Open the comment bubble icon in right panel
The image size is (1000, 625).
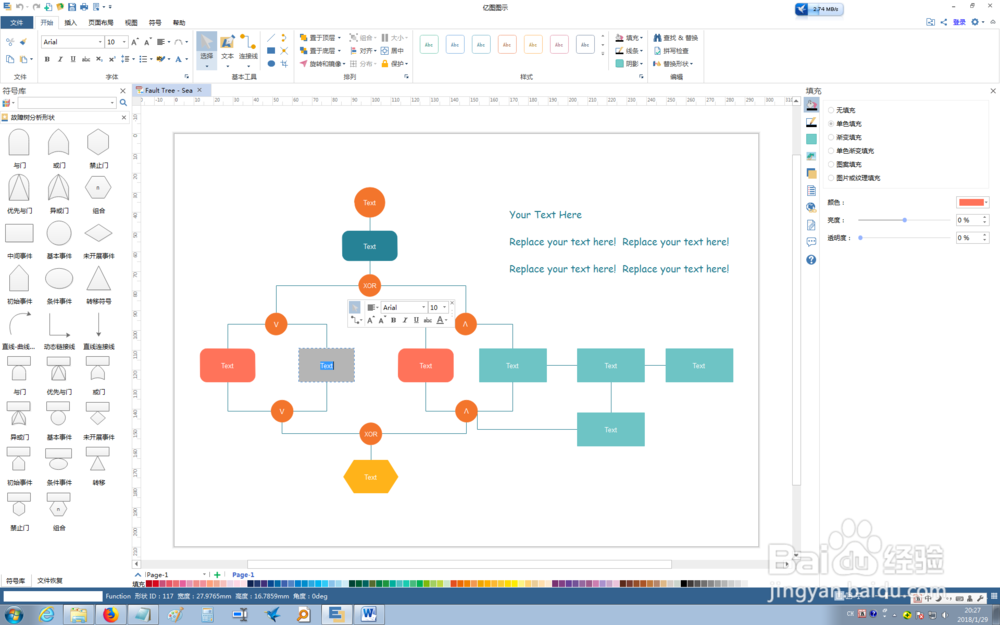click(x=811, y=242)
